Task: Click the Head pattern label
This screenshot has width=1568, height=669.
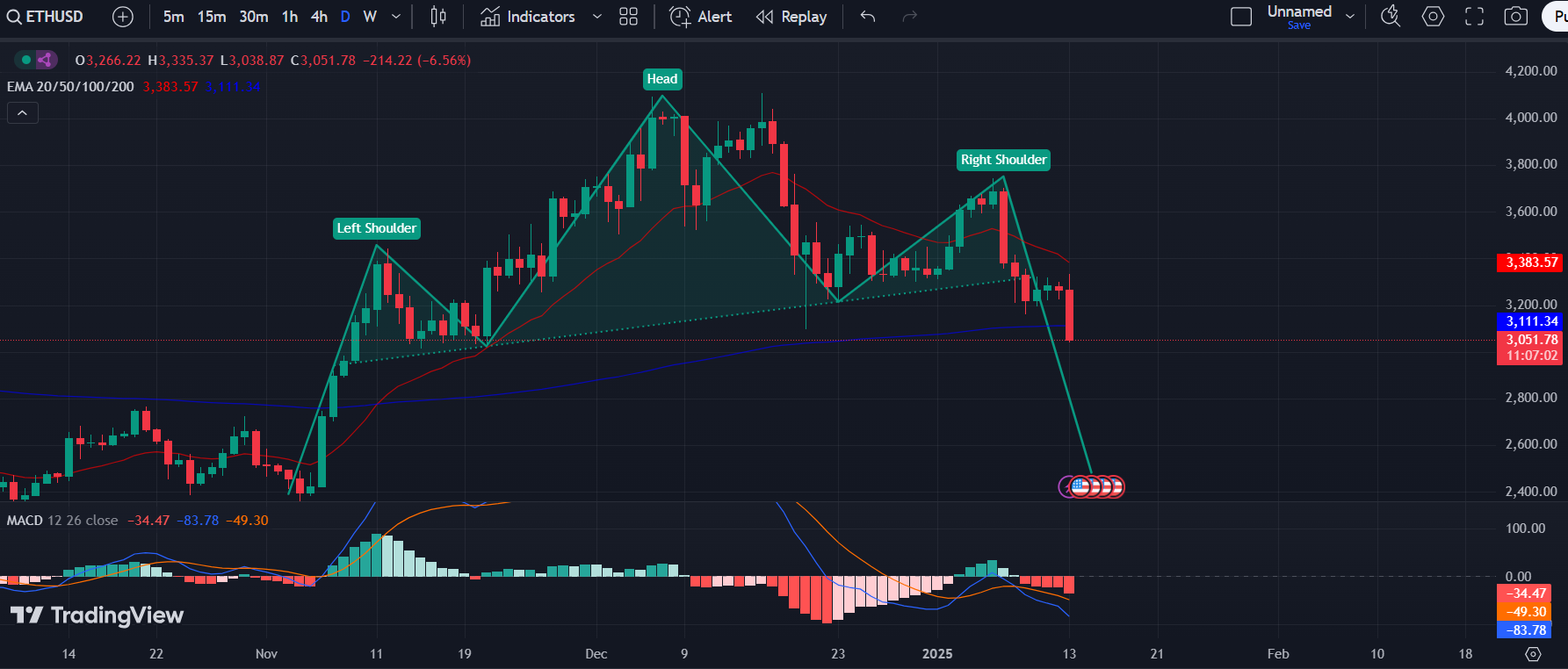Action: (x=662, y=79)
